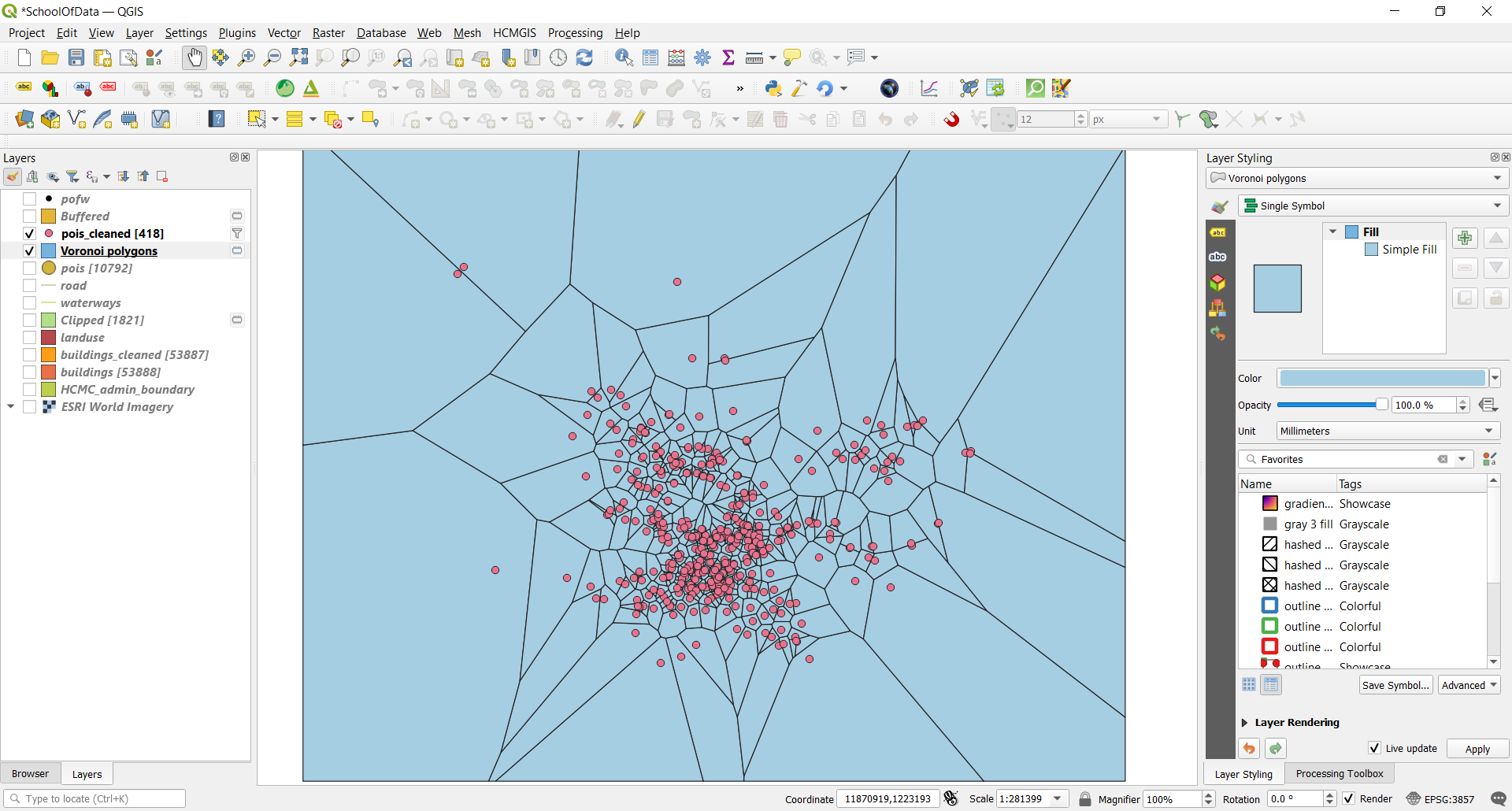Open the HCMGIS menu

[x=514, y=33]
